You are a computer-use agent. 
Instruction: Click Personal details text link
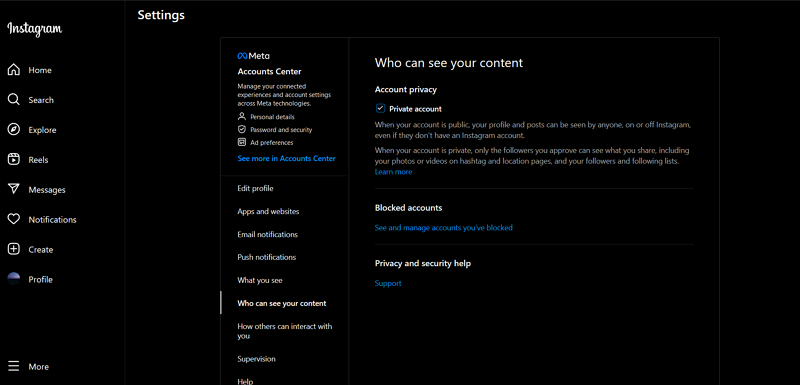tap(272, 117)
